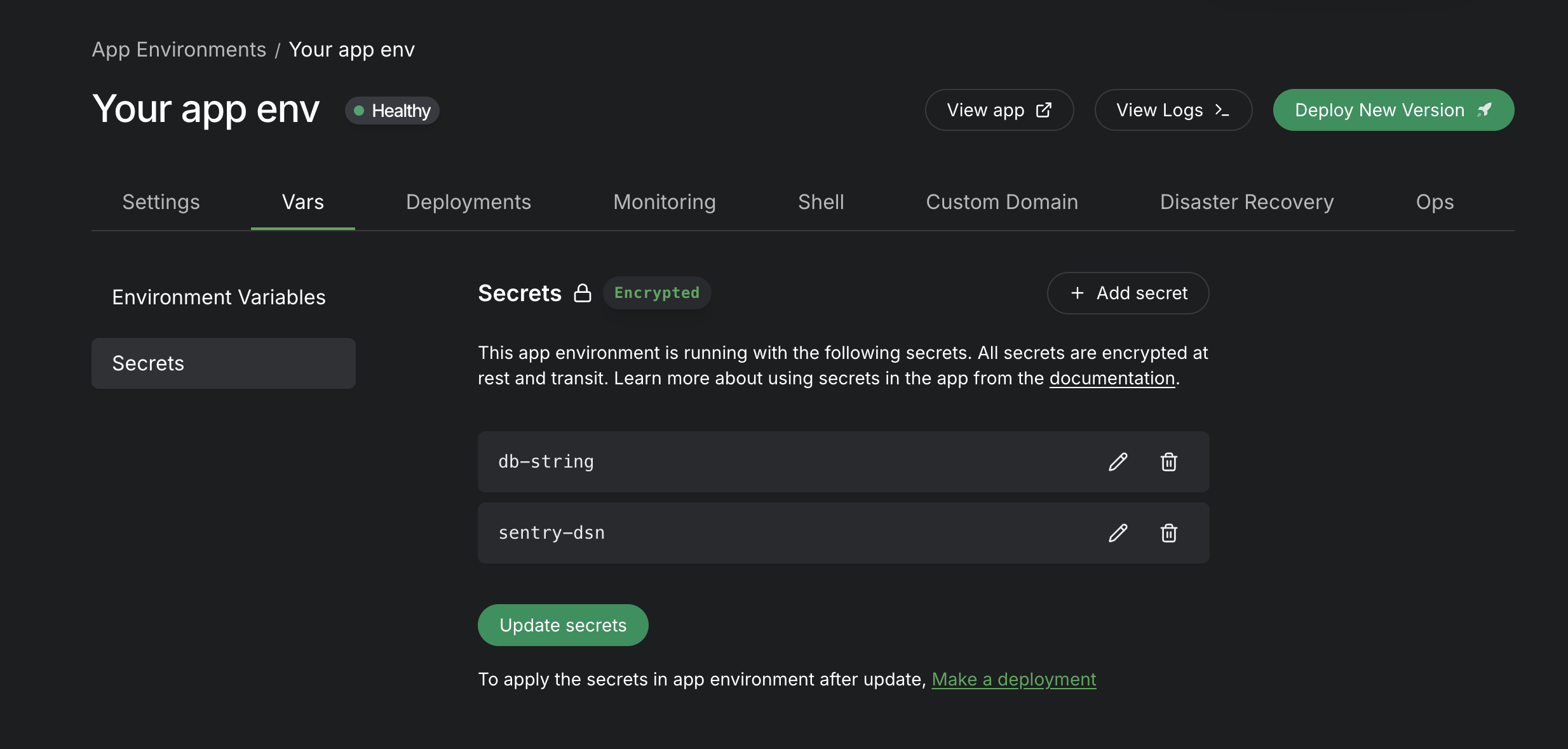
Task: Click the Add secret button
Action: point(1128,293)
